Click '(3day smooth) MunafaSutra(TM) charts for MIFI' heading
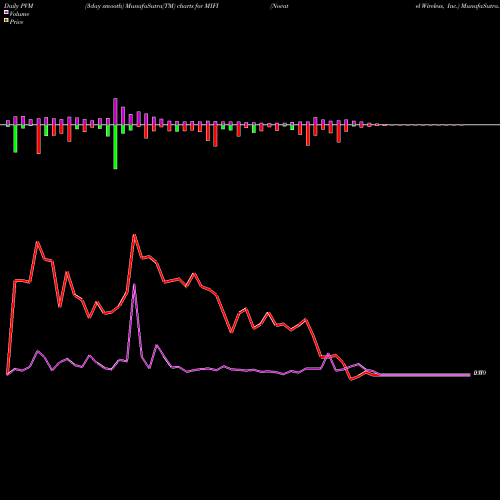The height and width of the screenshot is (500, 500). click(x=152, y=6)
